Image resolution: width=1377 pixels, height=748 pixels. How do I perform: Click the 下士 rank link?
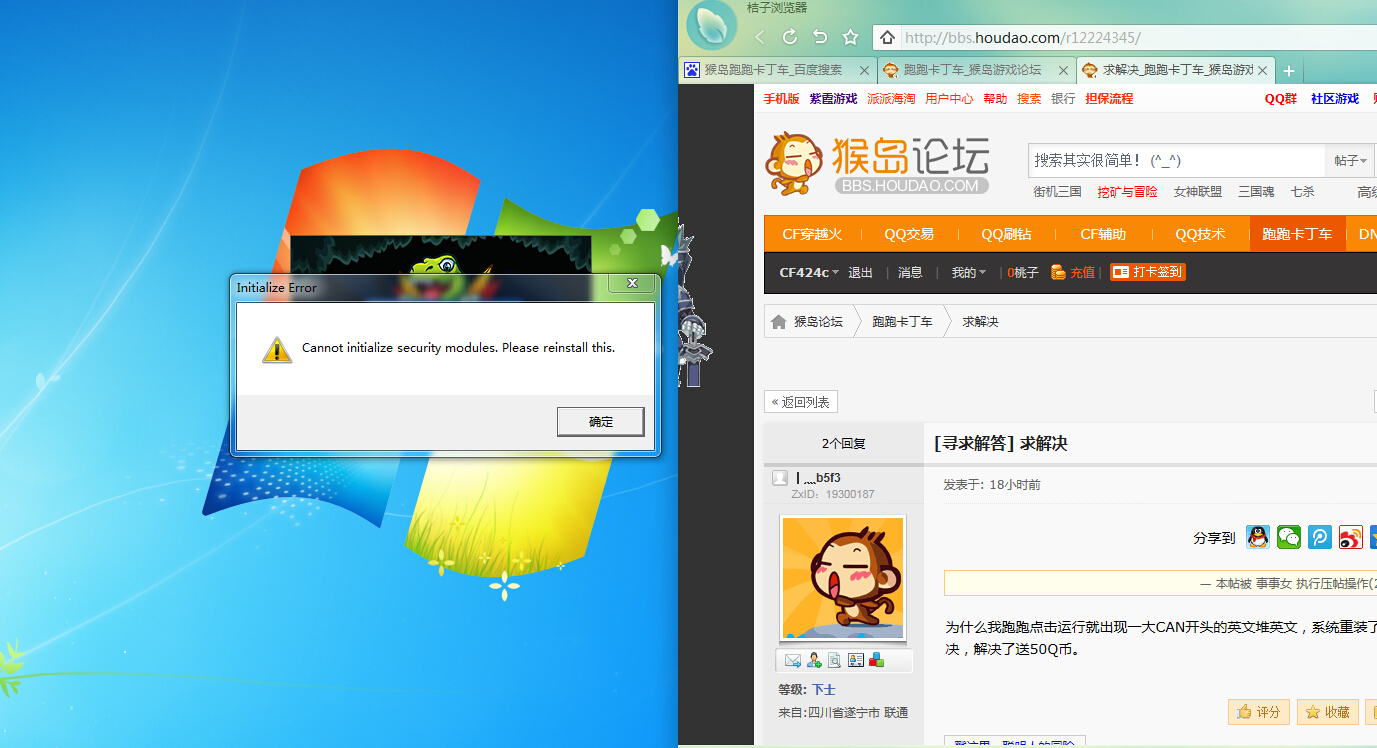(823, 690)
